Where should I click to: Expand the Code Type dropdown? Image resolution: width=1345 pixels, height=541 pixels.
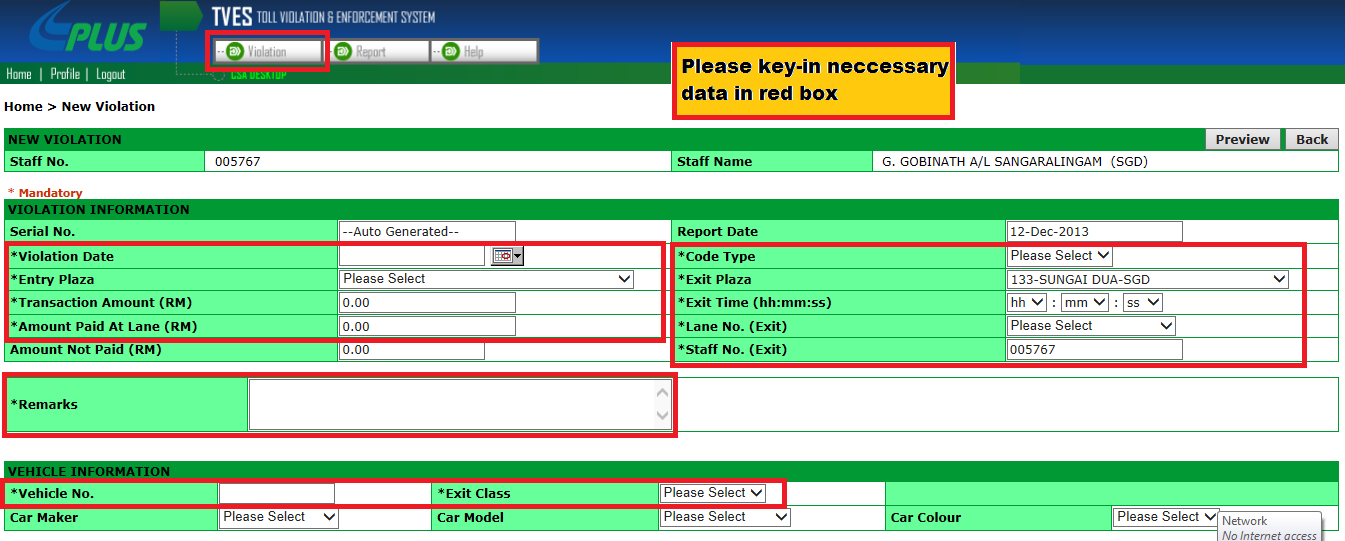point(1059,256)
